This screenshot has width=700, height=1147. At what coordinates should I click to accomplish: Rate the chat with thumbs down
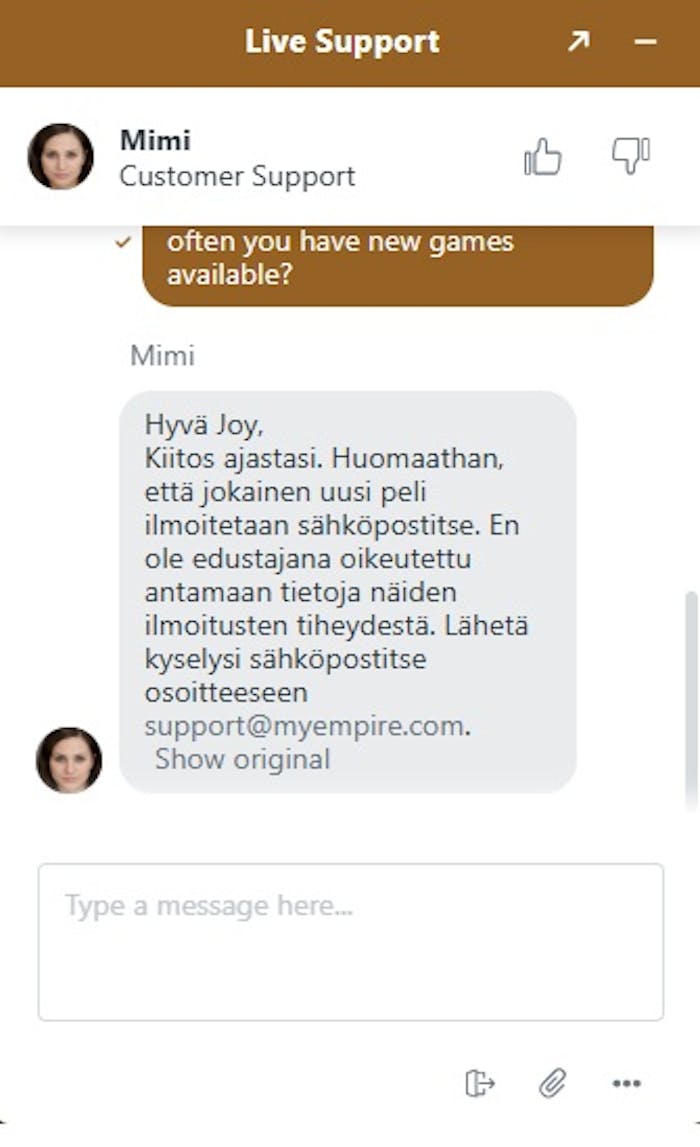(631, 155)
